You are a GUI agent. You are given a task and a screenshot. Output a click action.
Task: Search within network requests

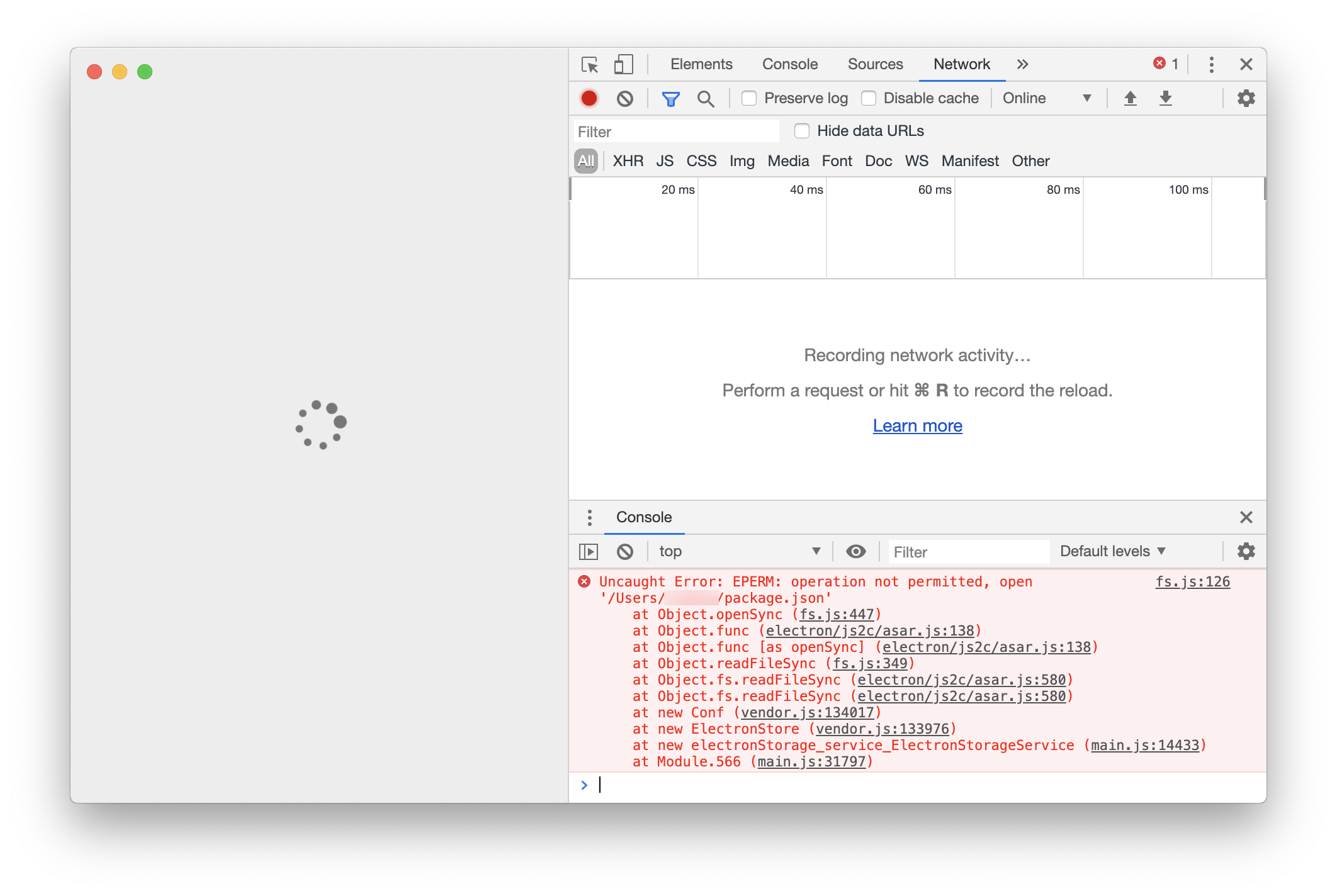point(705,98)
